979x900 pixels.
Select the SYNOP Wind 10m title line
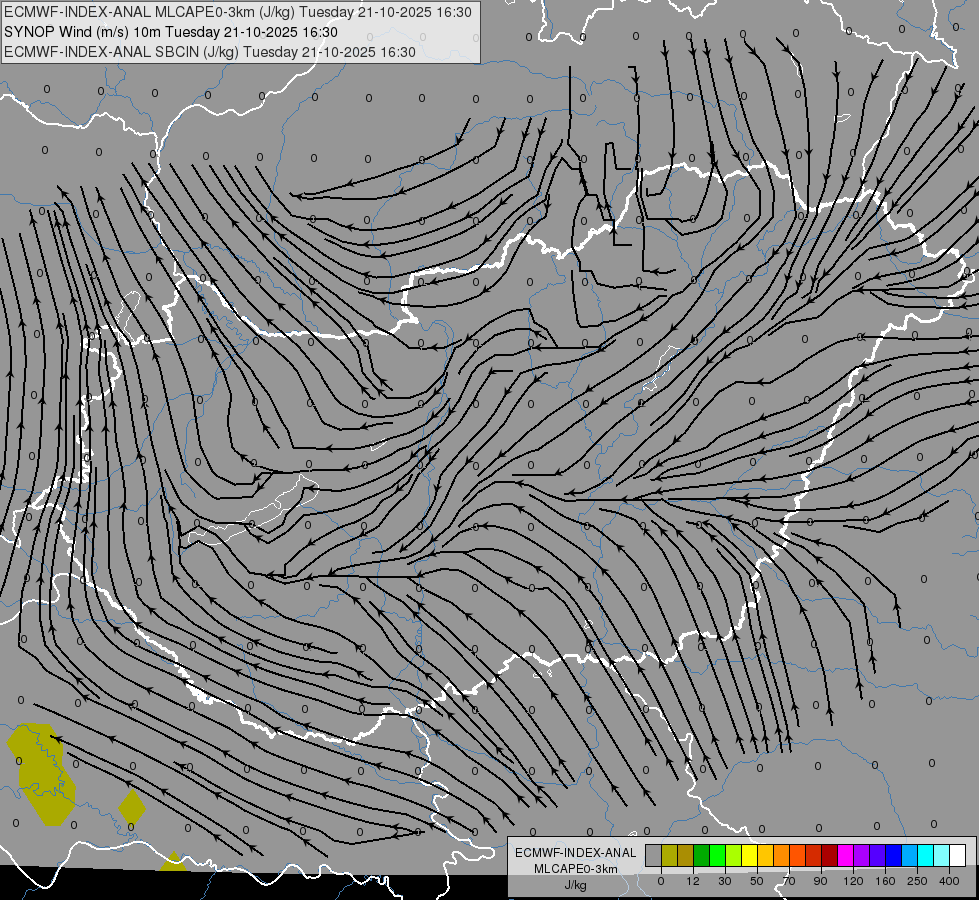(171, 32)
